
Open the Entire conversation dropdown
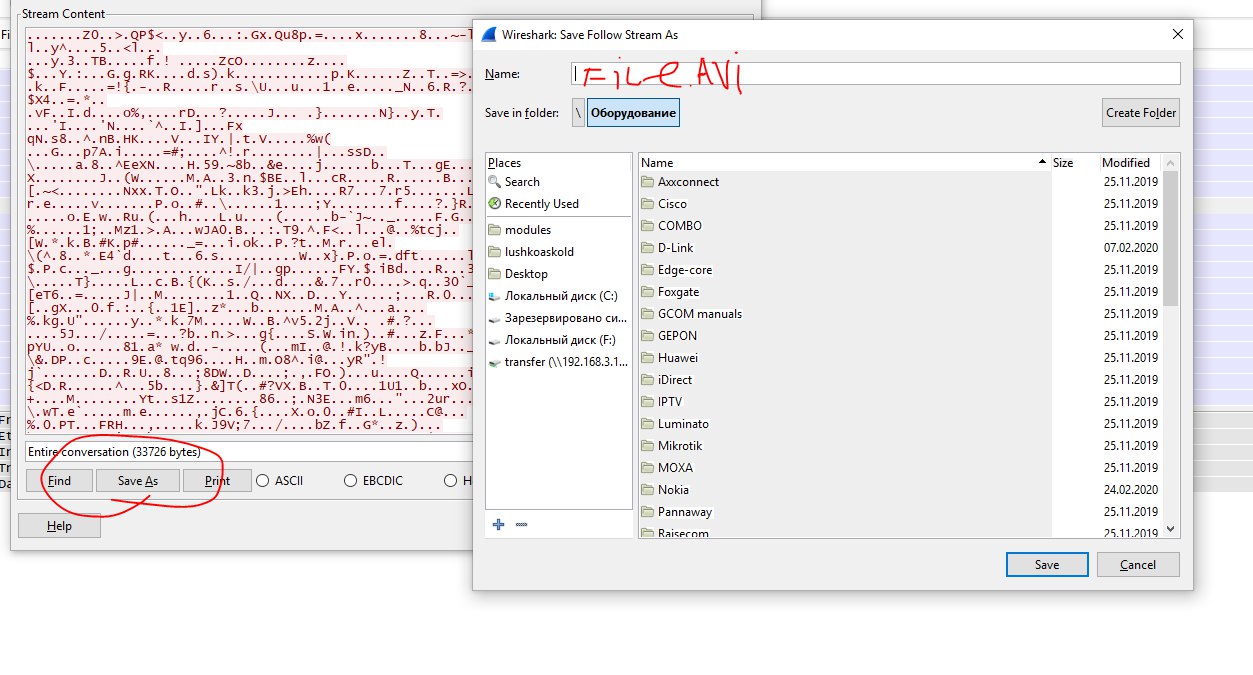(248, 452)
